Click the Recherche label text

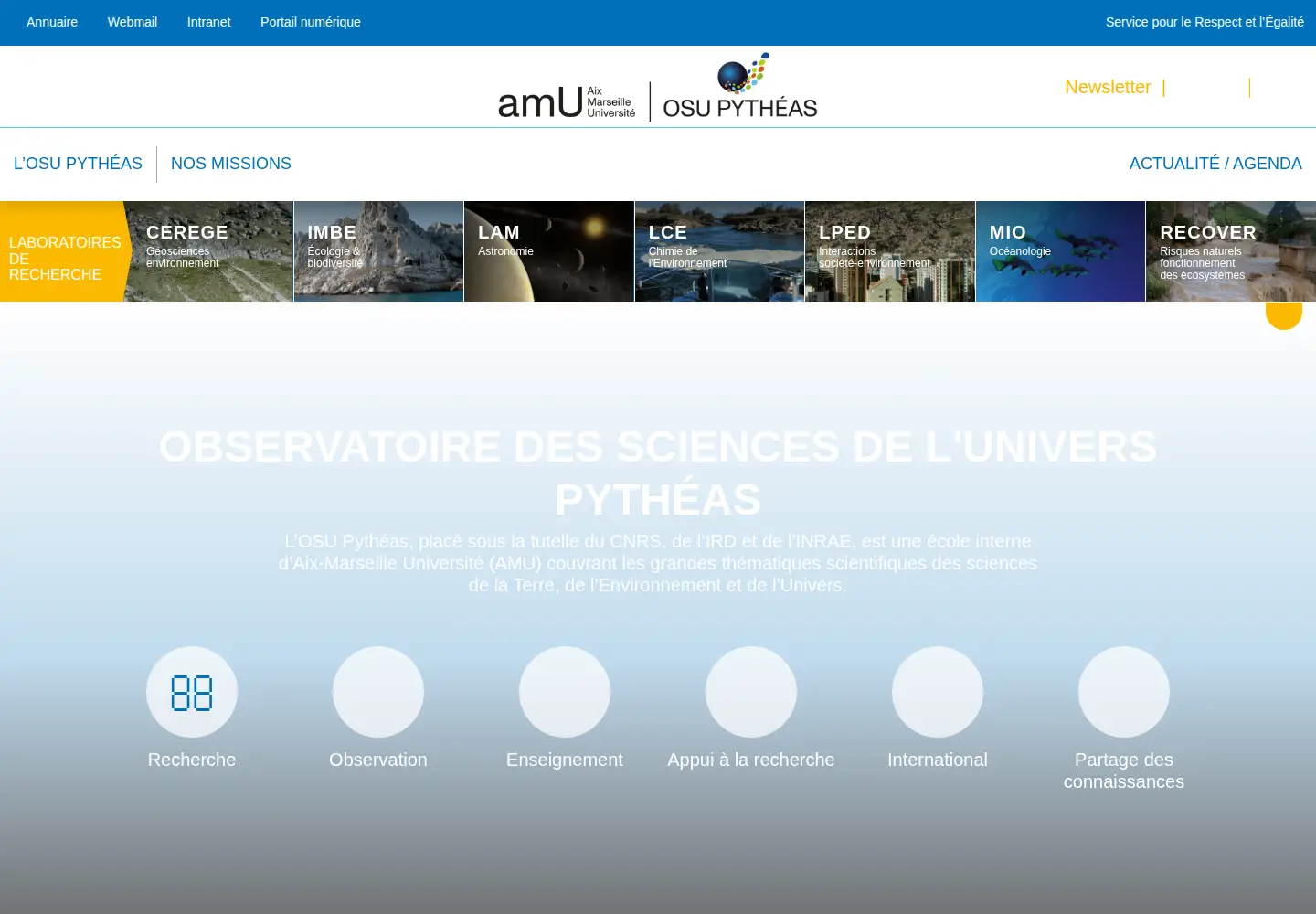[x=192, y=760]
